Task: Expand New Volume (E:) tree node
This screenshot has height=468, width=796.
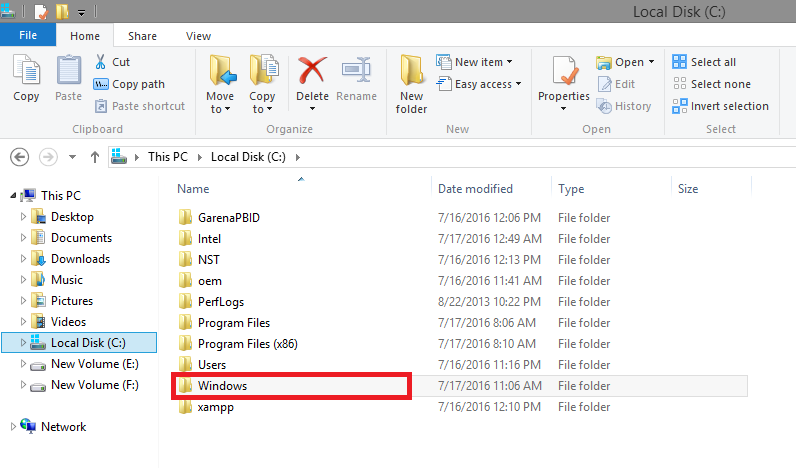Action: click(x=23, y=364)
